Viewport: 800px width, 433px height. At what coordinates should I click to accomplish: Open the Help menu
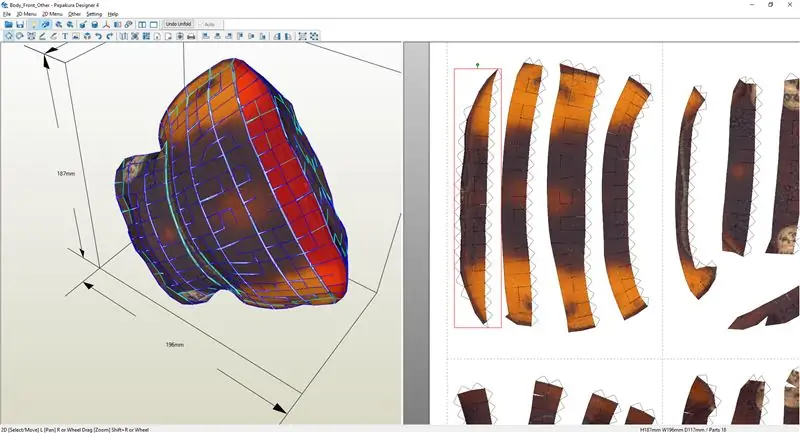pyautogui.click(x=113, y=14)
